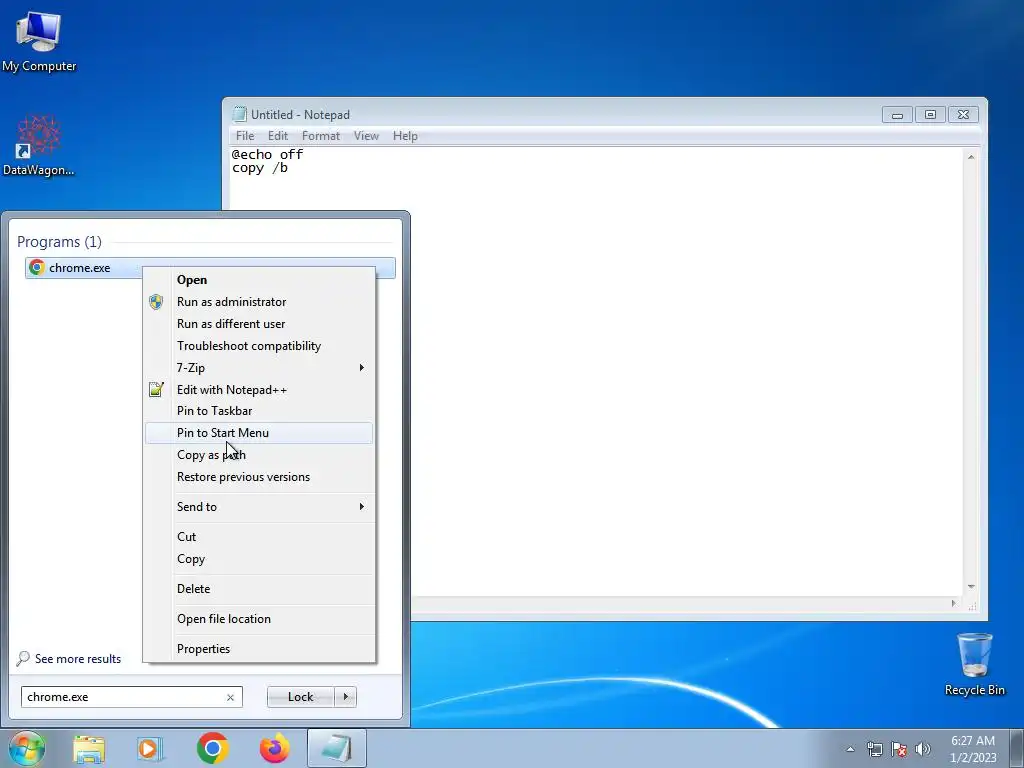The width and height of the screenshot is (1024, 768).
Task: Open Properties from the context menu
Action: pyautogui.click(x=259, y=649)
